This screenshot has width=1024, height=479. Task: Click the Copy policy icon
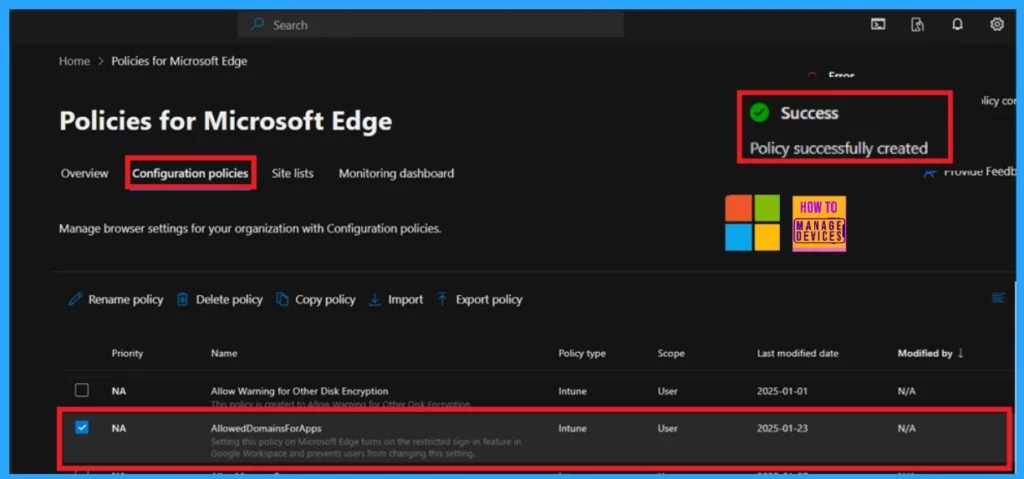coord(282,299)
